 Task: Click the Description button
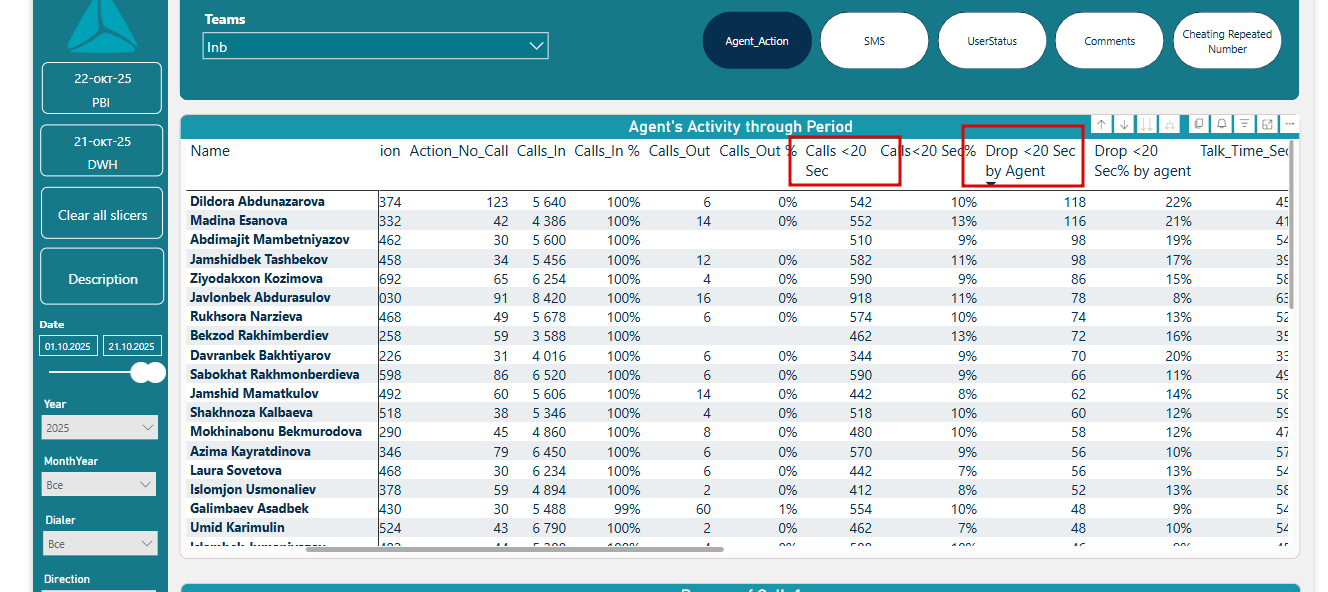(102, 278)
